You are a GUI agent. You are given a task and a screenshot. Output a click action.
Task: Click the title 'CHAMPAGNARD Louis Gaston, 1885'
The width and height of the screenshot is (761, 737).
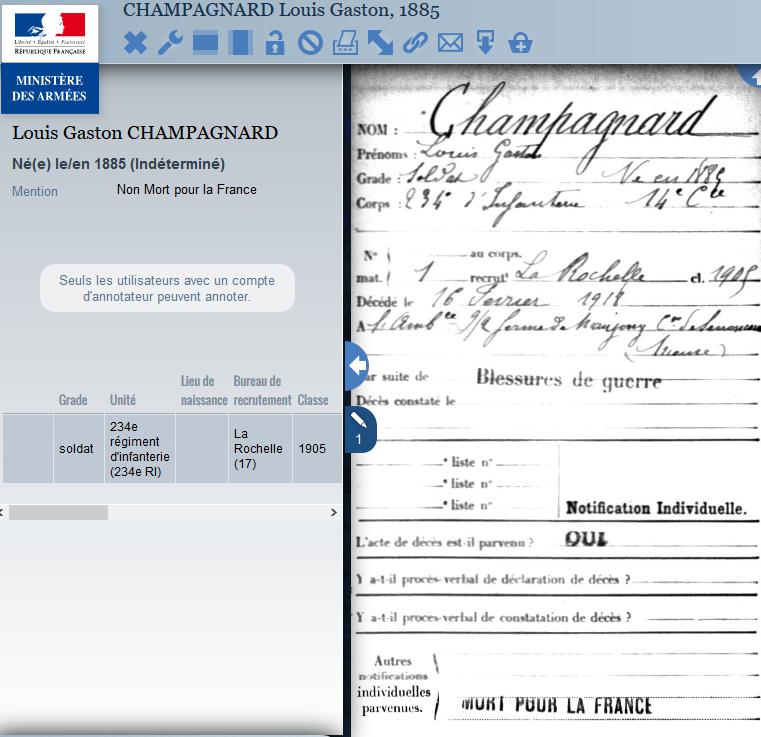281,10
